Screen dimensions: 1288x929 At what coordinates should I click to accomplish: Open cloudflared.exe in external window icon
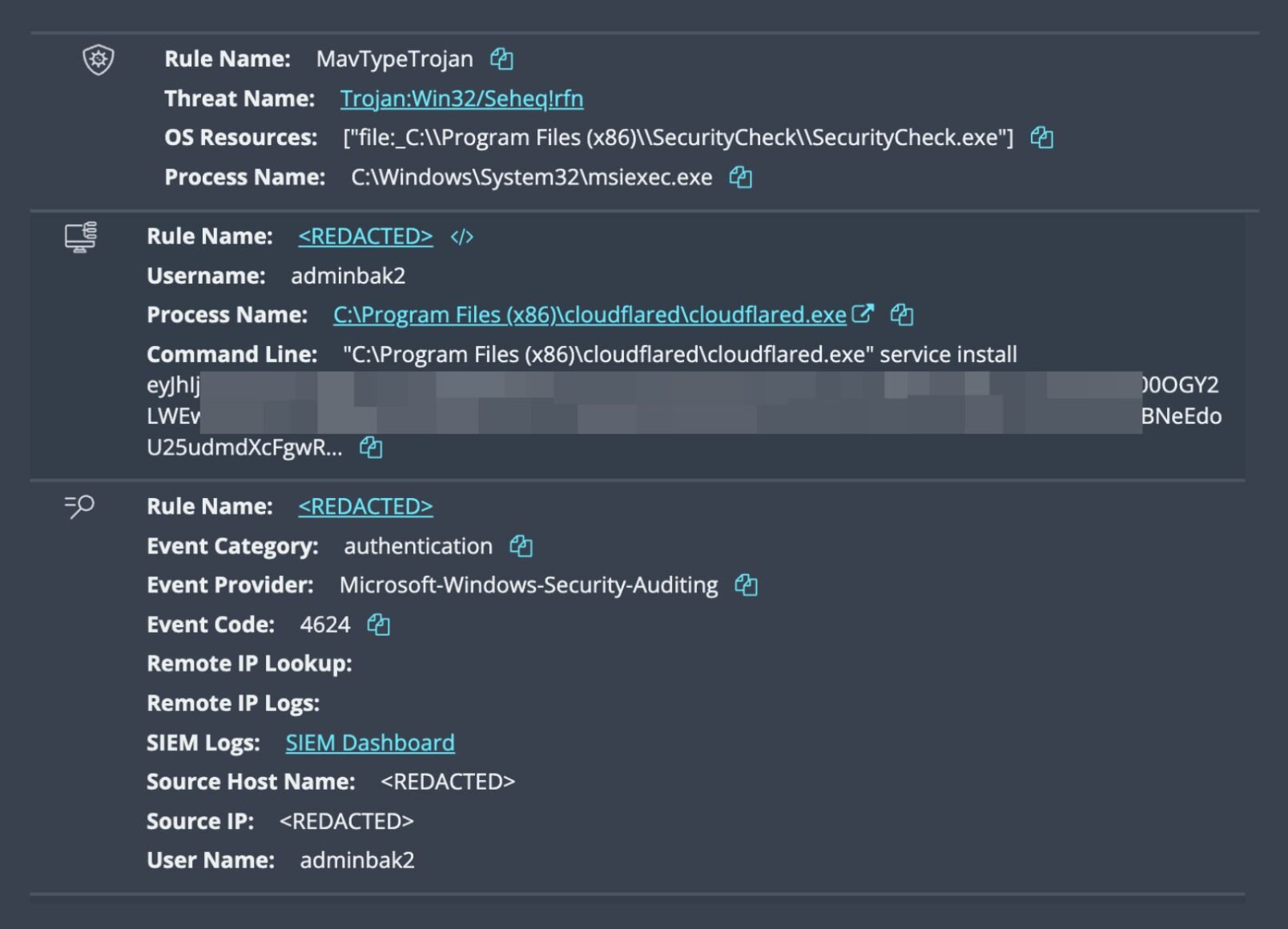point(863,314)
